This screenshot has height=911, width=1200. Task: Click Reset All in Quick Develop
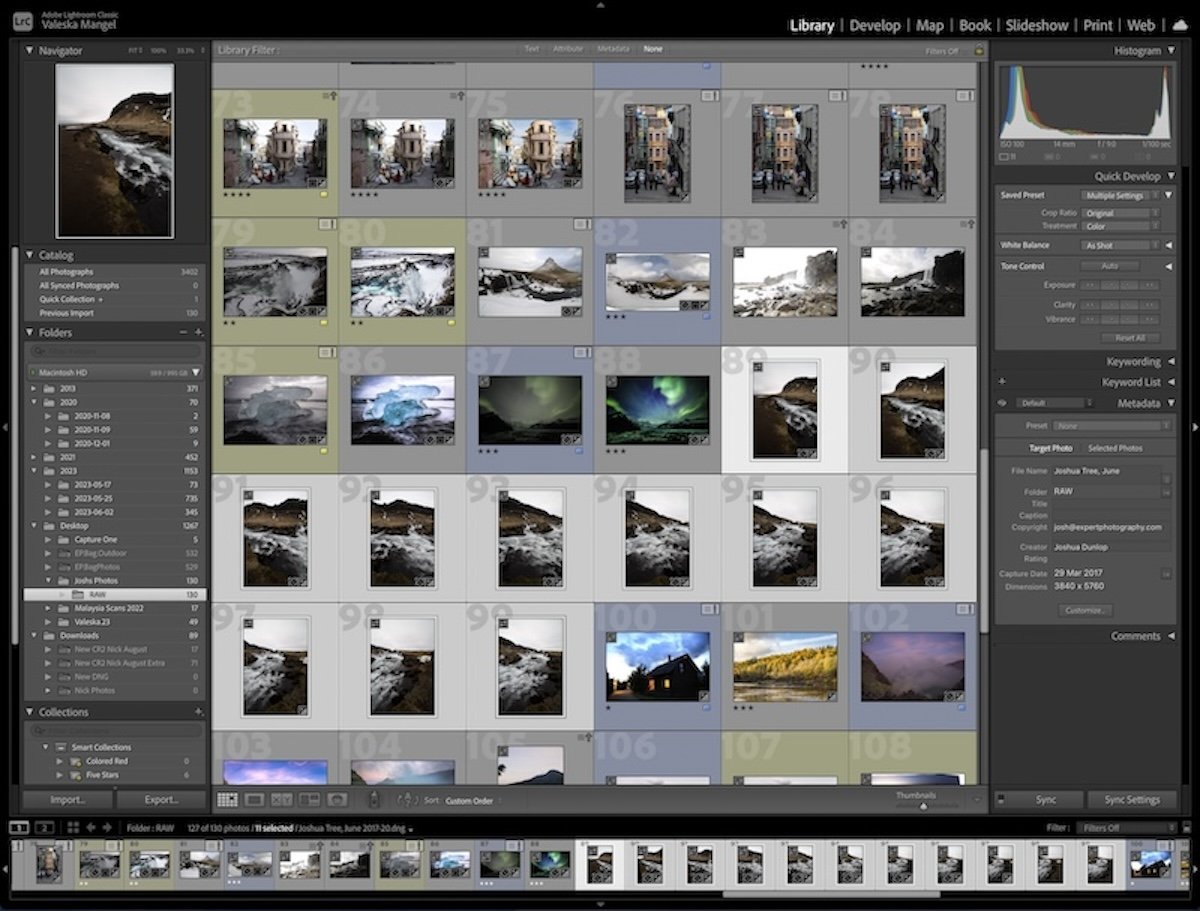click(1131, 337)
